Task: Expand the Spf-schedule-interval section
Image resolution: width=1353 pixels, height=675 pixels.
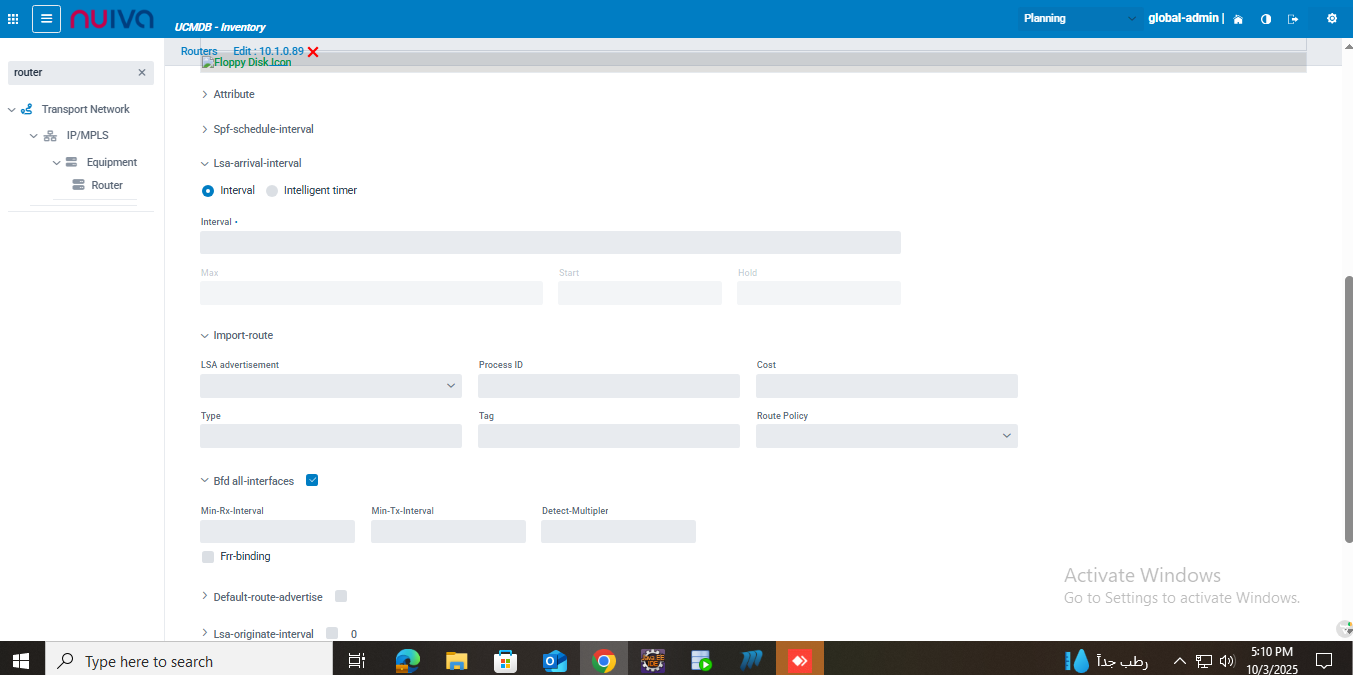Action: click(x=263, y=129)
